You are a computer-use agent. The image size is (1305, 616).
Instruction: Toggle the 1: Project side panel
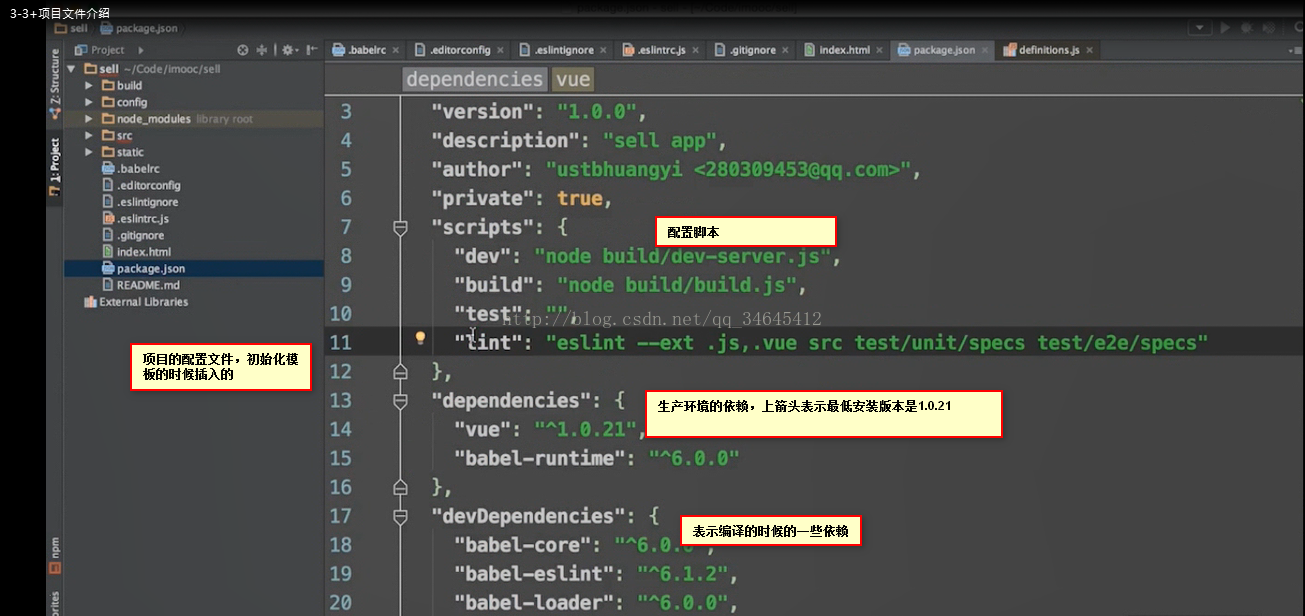click(55, 166)
